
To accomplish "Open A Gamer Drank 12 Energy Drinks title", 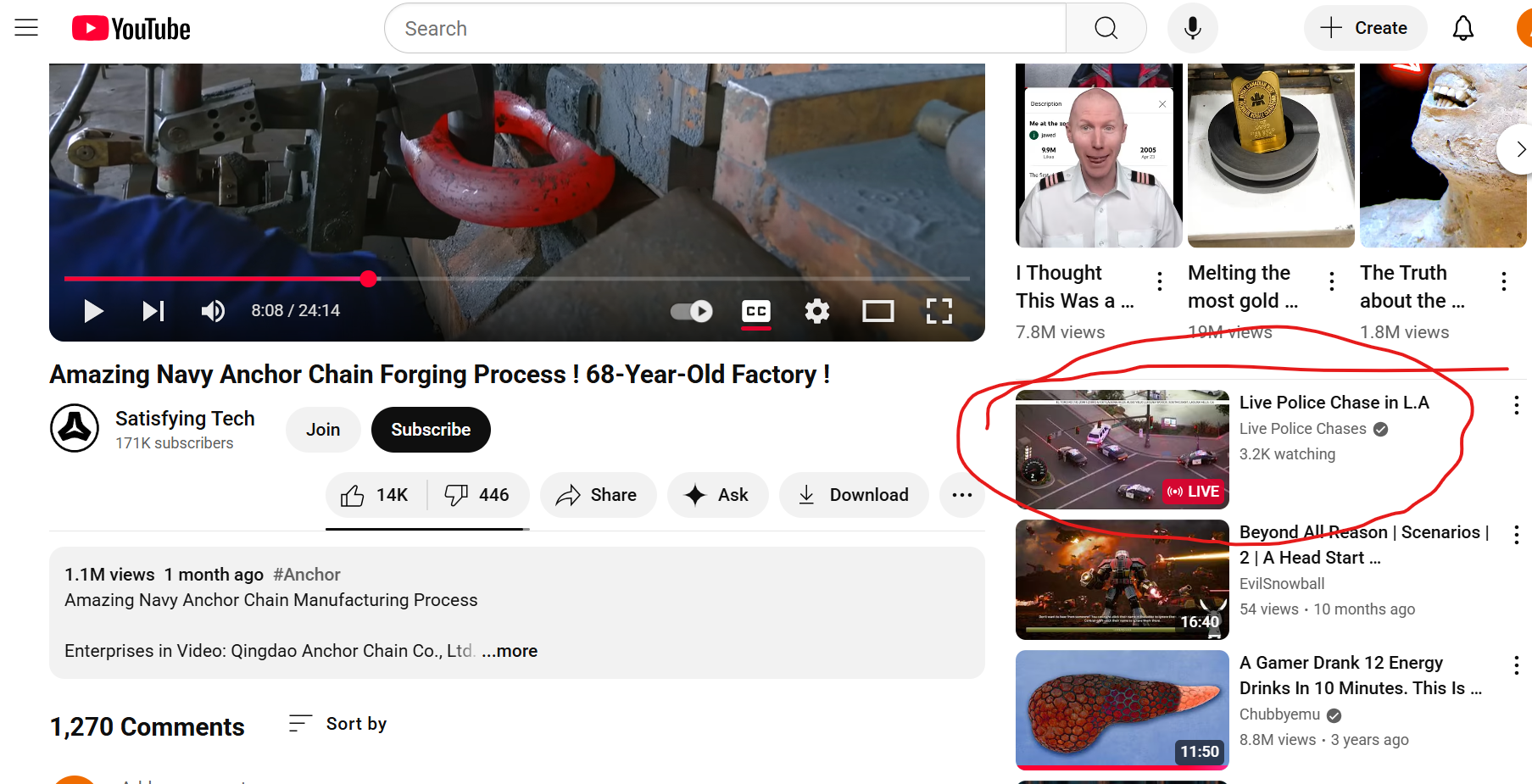I will pyautogui.click(x=1361, y=676).
